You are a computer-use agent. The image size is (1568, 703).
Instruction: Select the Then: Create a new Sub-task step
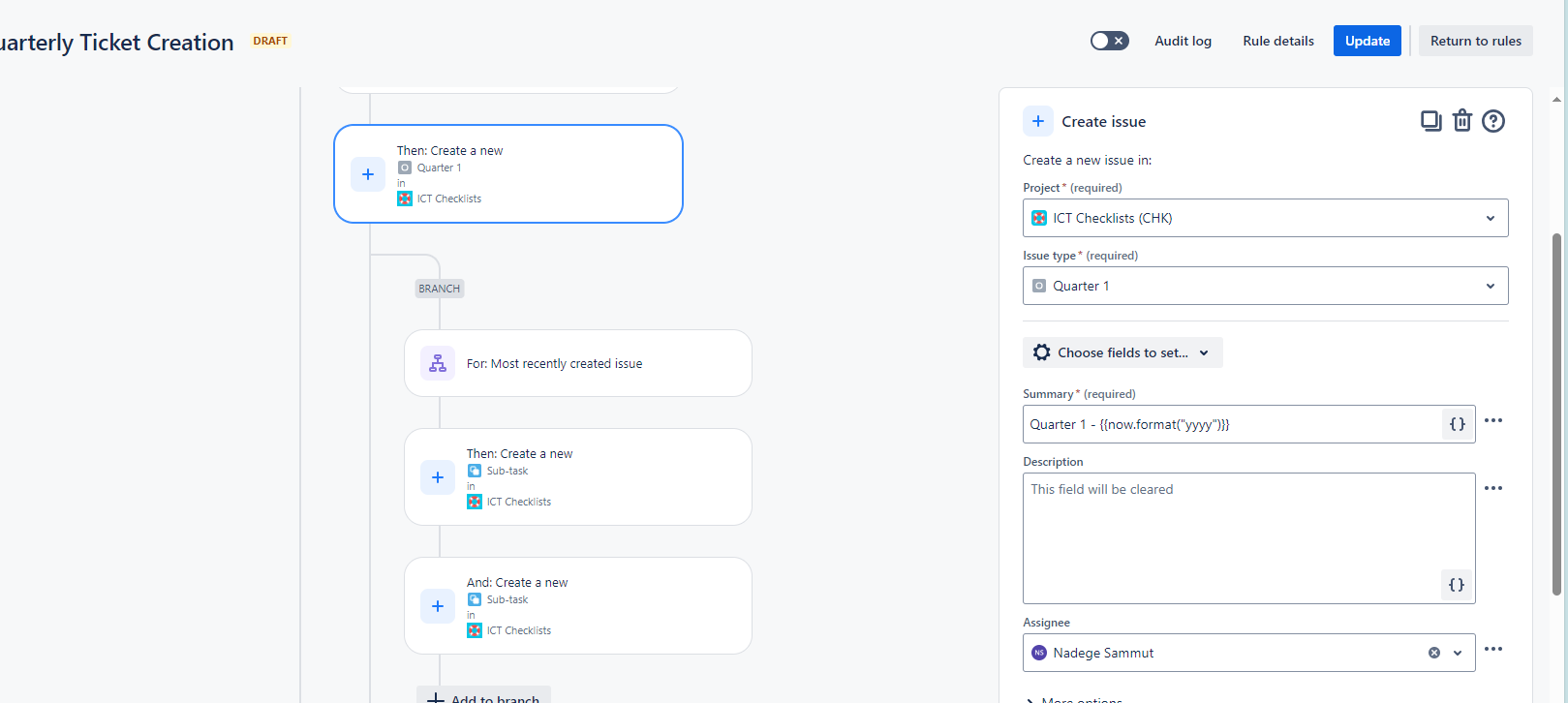point(578,477)
